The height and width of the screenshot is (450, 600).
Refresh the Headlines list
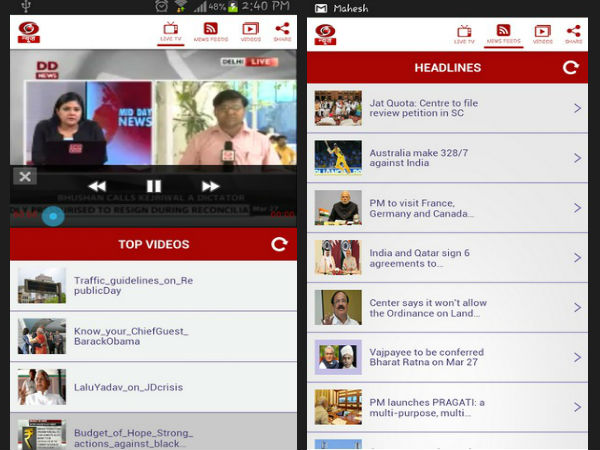[x=571, y=68]
